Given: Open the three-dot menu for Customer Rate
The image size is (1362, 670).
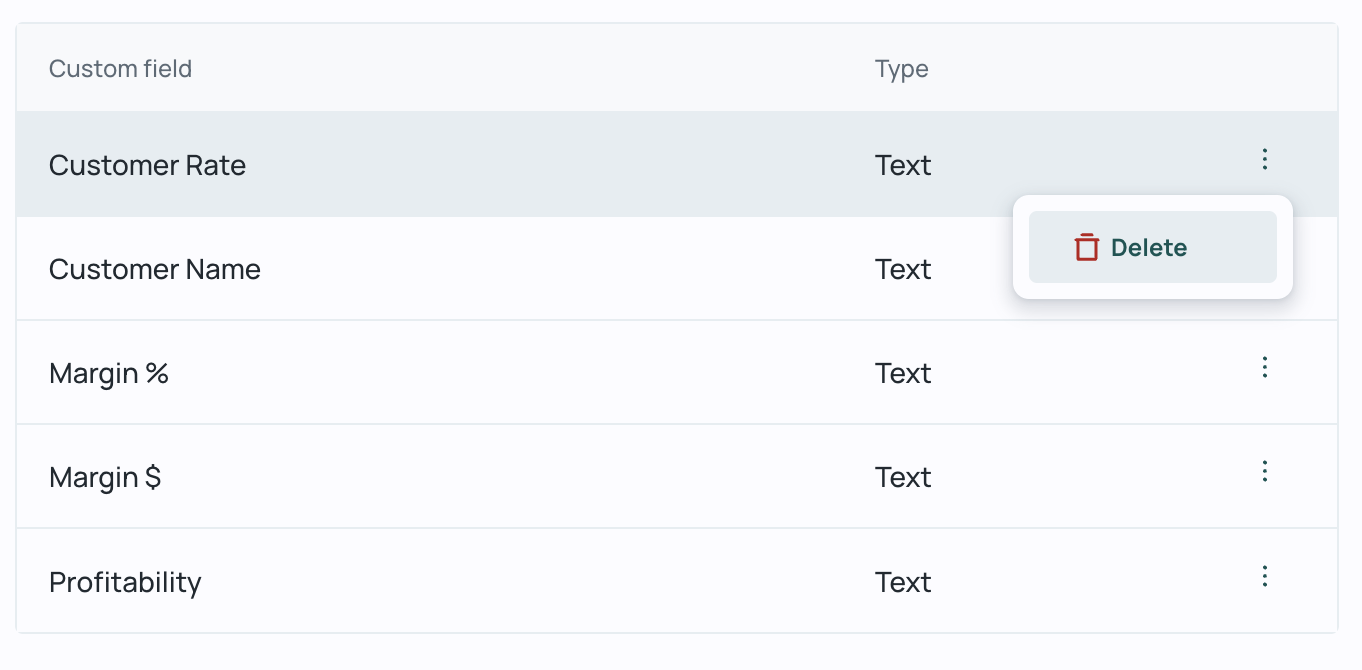Looking at the screenshot, I should click(x=1265, y=159).
